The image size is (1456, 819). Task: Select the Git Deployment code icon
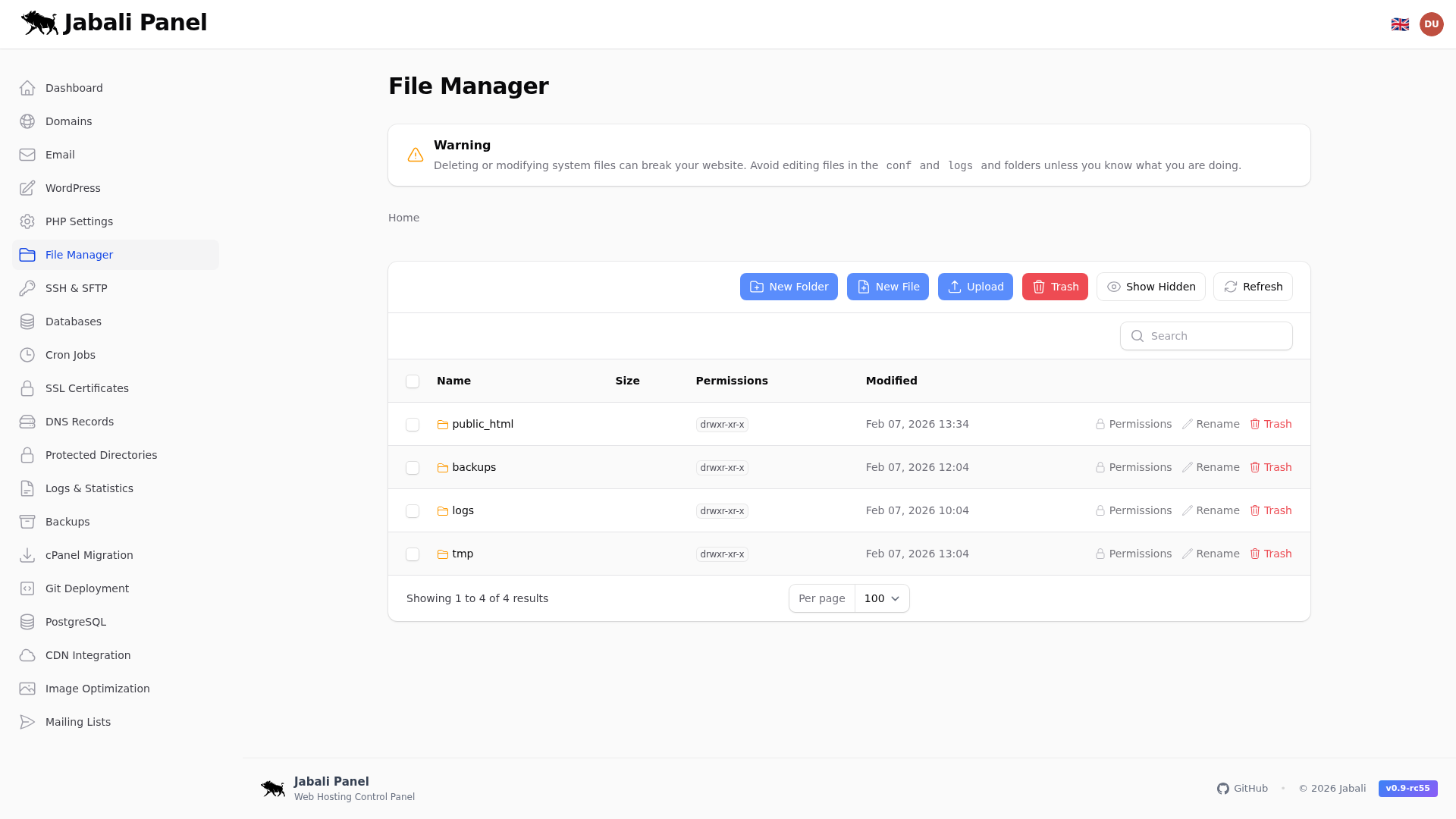point(27,588)
